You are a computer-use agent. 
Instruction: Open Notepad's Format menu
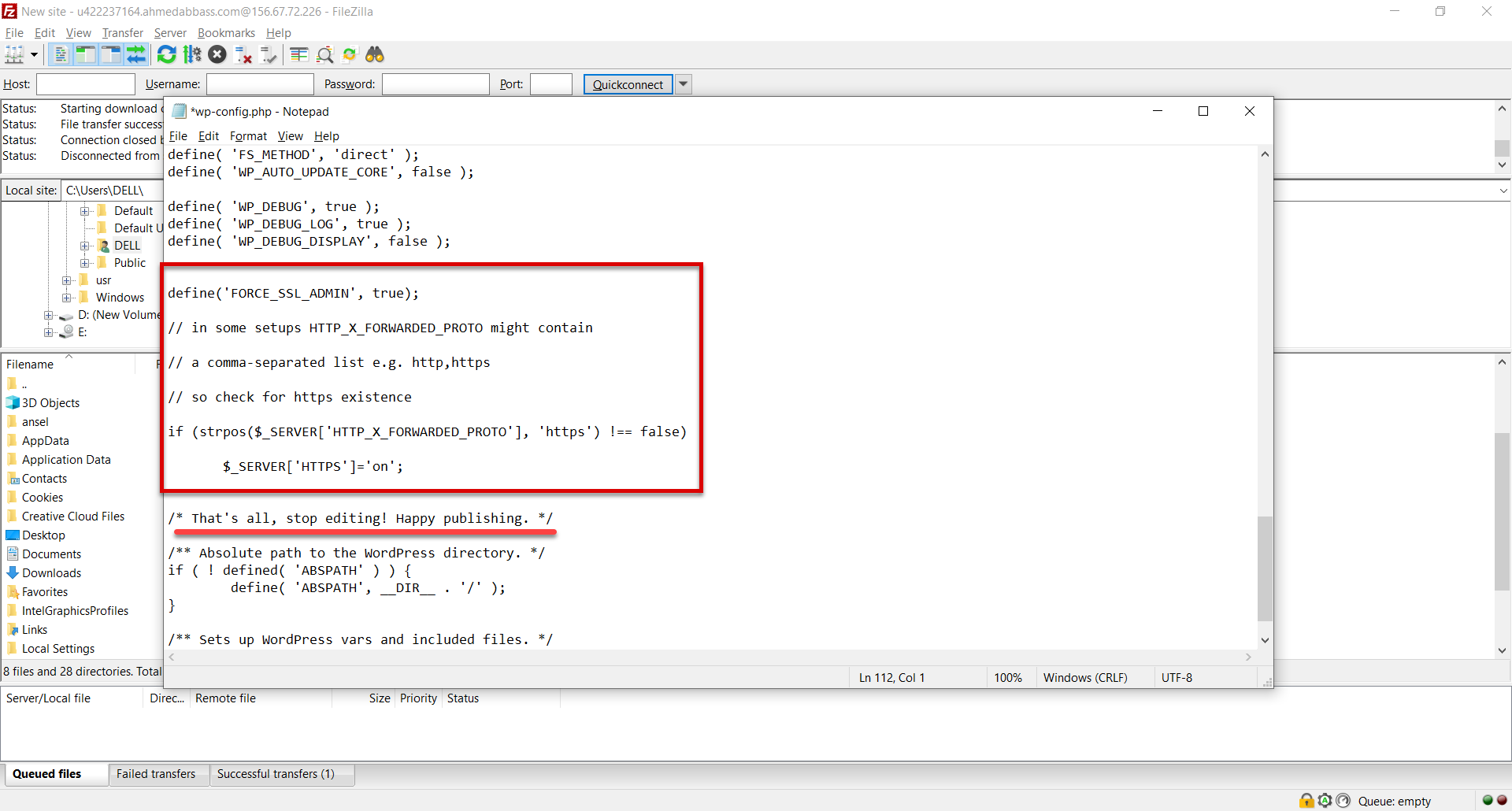click(x=248, y=136)
